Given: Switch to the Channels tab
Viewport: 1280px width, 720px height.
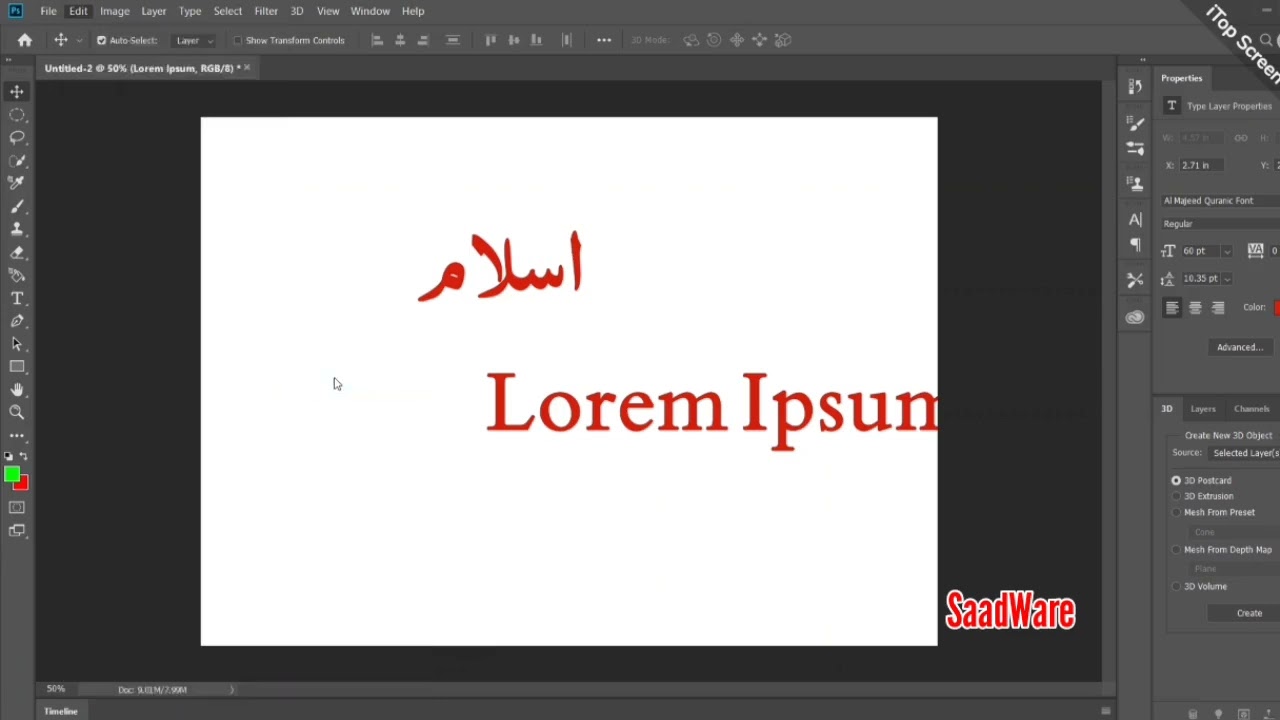Looking at the screenshot, I should point(1251,409).
